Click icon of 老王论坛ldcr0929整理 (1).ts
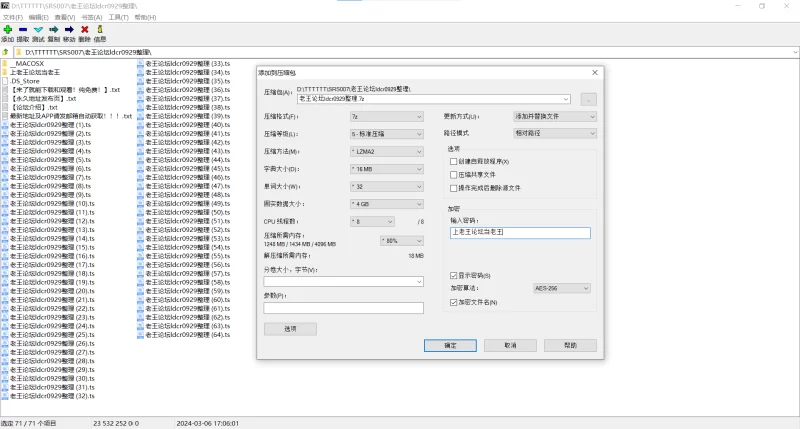The height and width of the screenshot is (429, 800). click(5, 125)
